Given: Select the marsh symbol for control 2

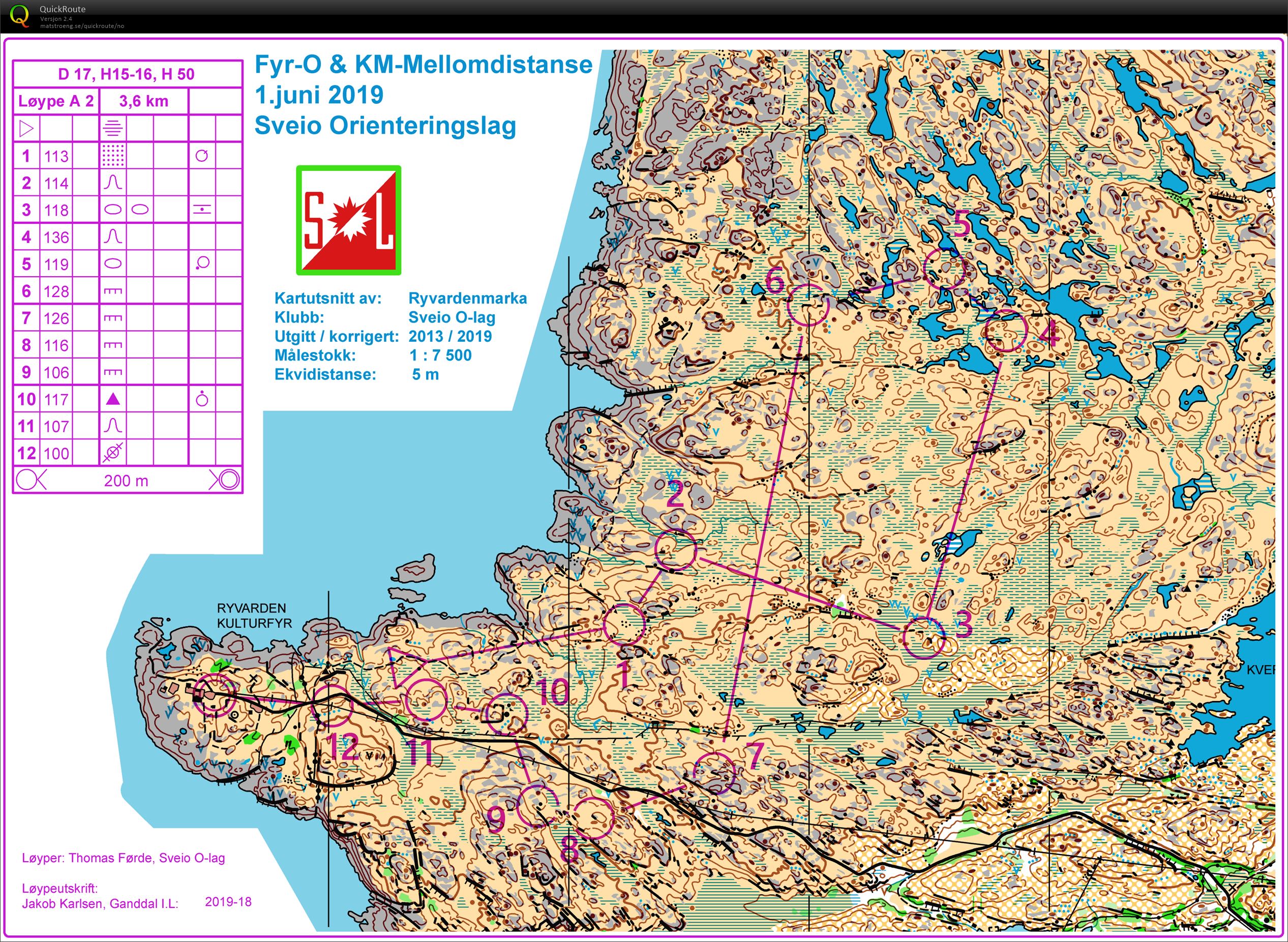Looking at the screenshot, I should pos(114,183).
